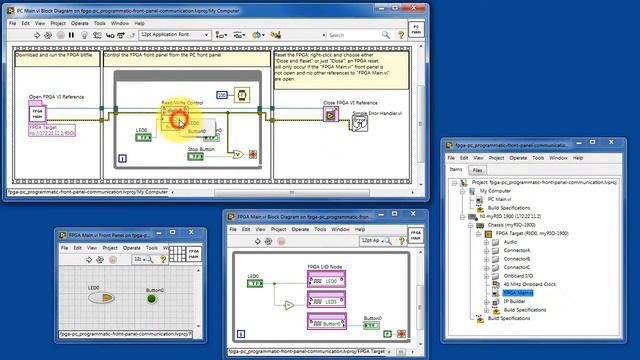Image resolution: width=640 pixels, height=360 pixels.
Task: Click Run arrow in FPGA Front Panel window
Action: click(x=89, y=260)
